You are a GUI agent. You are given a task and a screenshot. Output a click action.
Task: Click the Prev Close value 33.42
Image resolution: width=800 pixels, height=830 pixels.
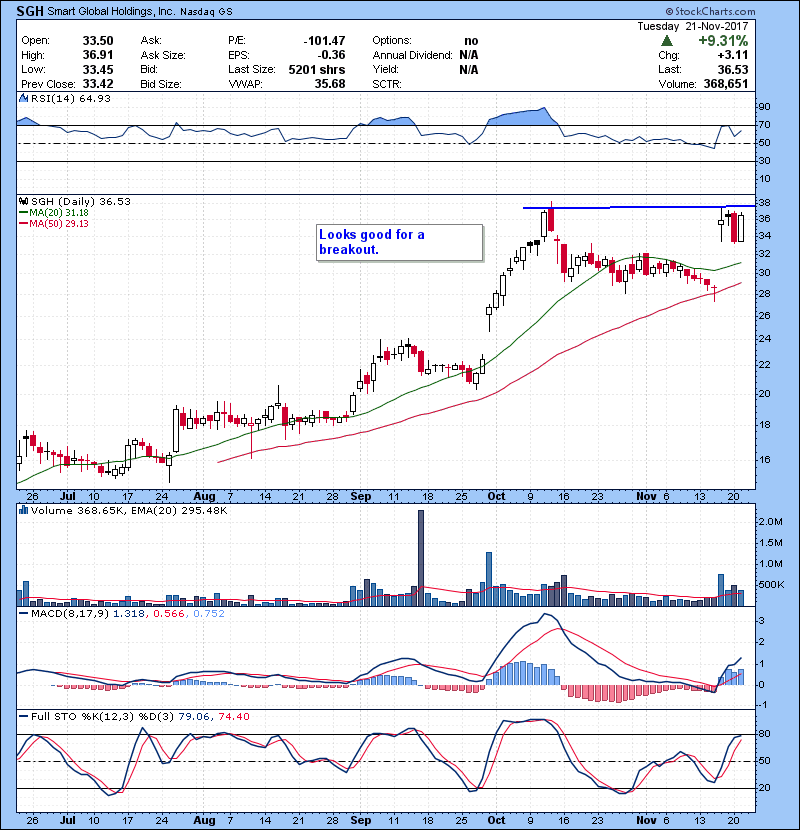(98, 84)
